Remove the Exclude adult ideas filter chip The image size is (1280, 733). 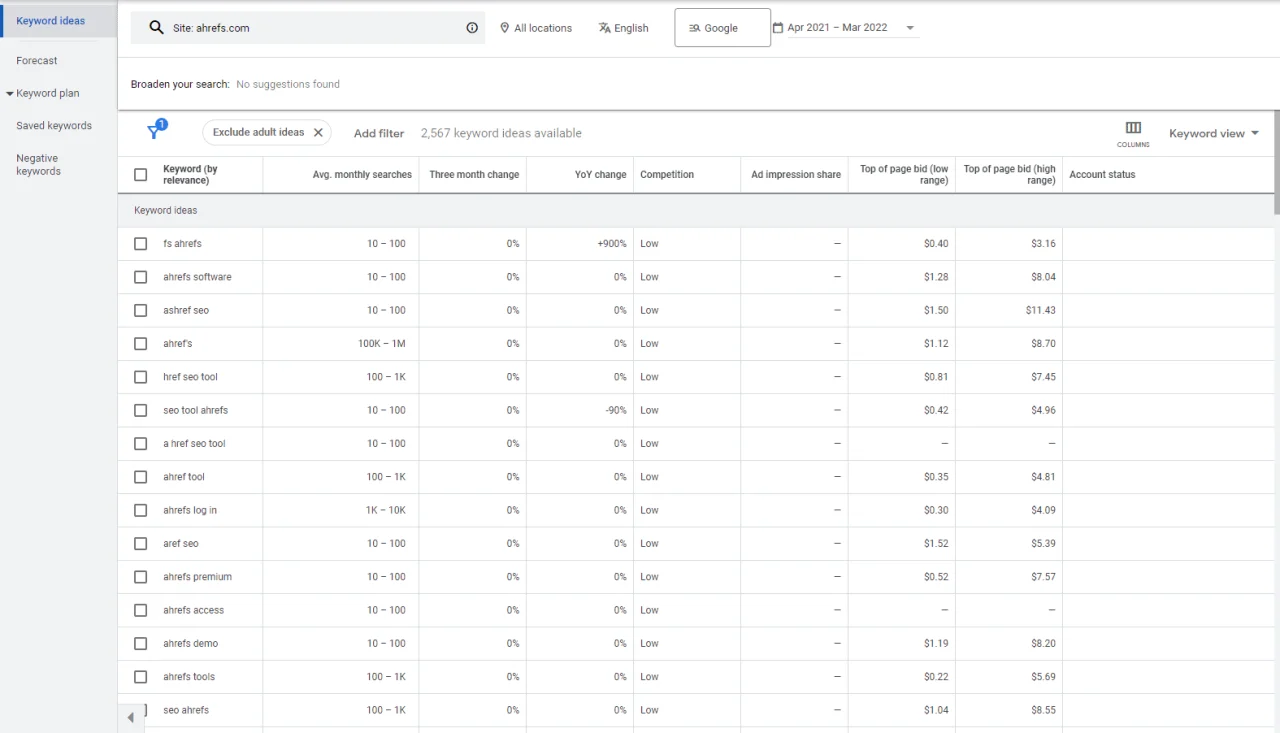pyautogui.click(x=318, y=131)
